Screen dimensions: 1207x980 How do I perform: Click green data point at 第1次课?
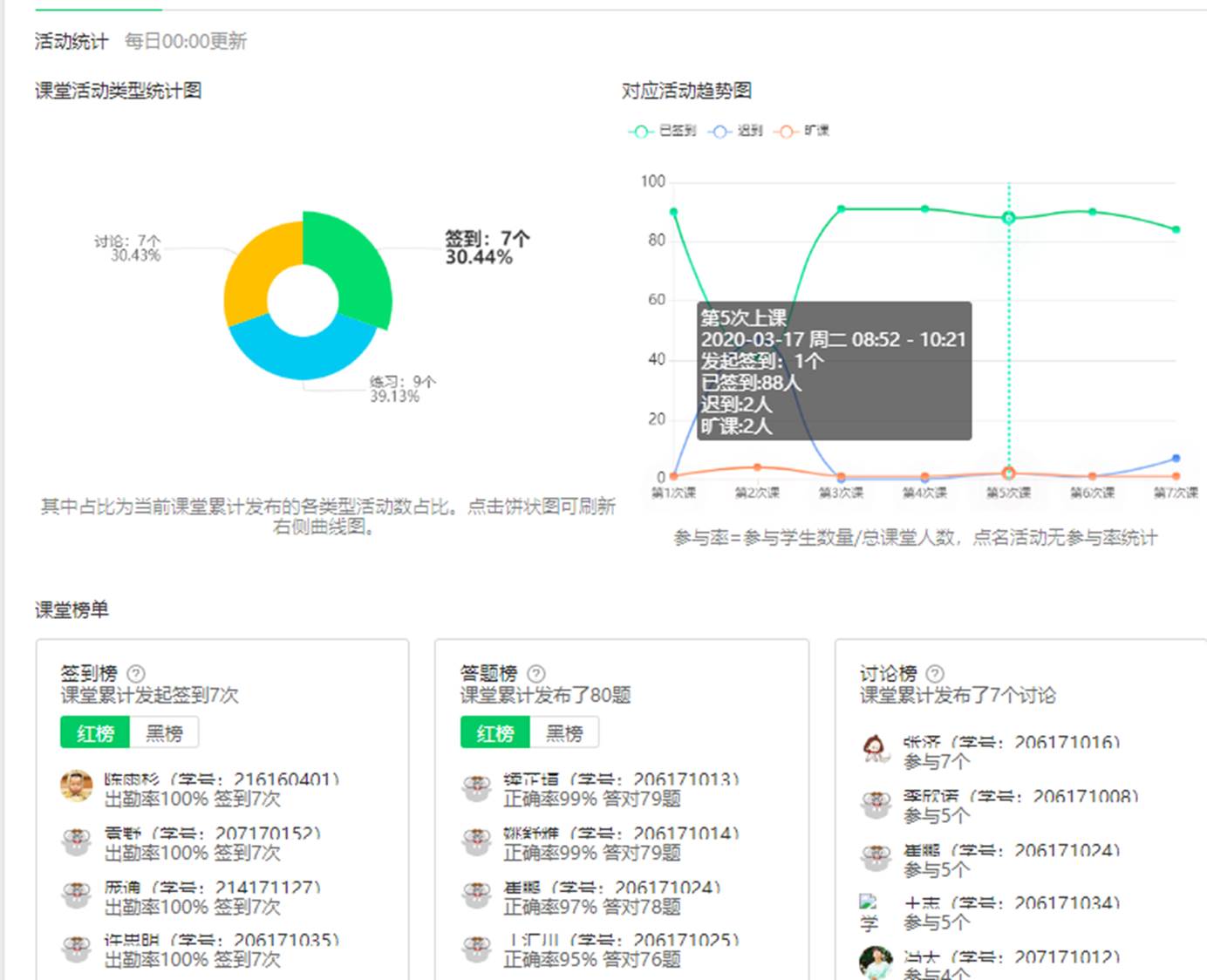click(x=673, y=212)
